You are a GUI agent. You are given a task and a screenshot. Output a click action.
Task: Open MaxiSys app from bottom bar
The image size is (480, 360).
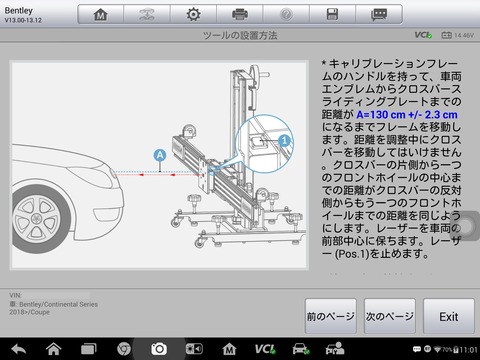point(229,349)
